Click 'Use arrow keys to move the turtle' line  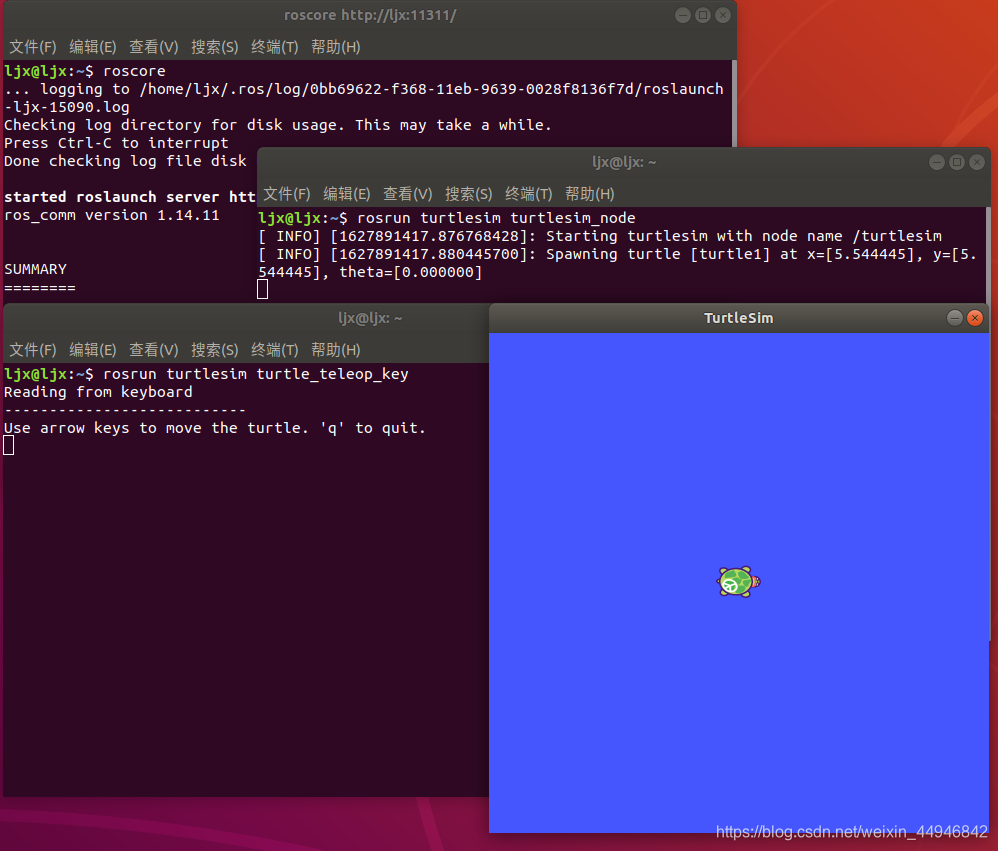click(x=214, y=428)
